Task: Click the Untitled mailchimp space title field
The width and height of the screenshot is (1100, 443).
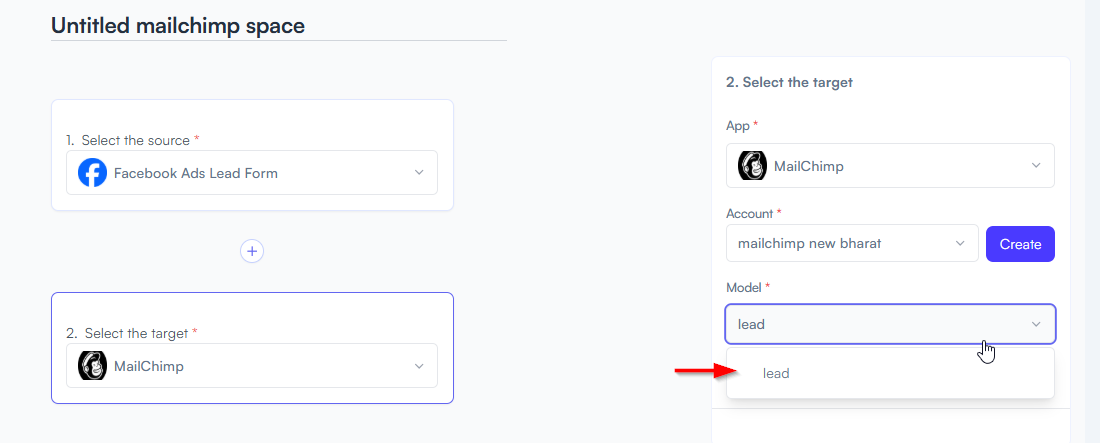Action: (279, 27)
